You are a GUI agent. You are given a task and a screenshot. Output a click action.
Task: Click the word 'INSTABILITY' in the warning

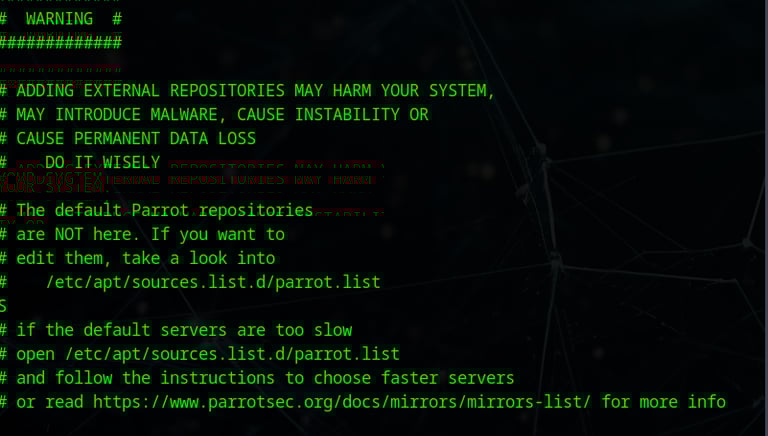tap(347, 115)
